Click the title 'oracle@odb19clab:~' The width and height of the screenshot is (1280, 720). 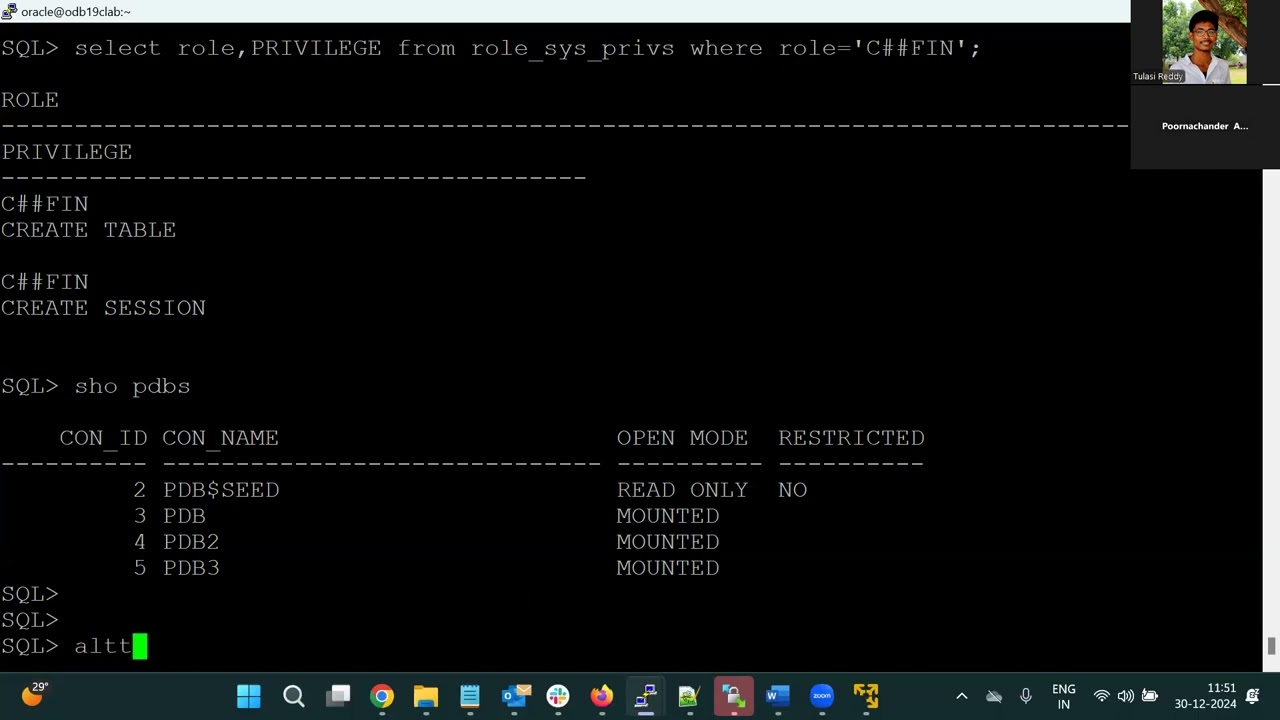(76, 12)
